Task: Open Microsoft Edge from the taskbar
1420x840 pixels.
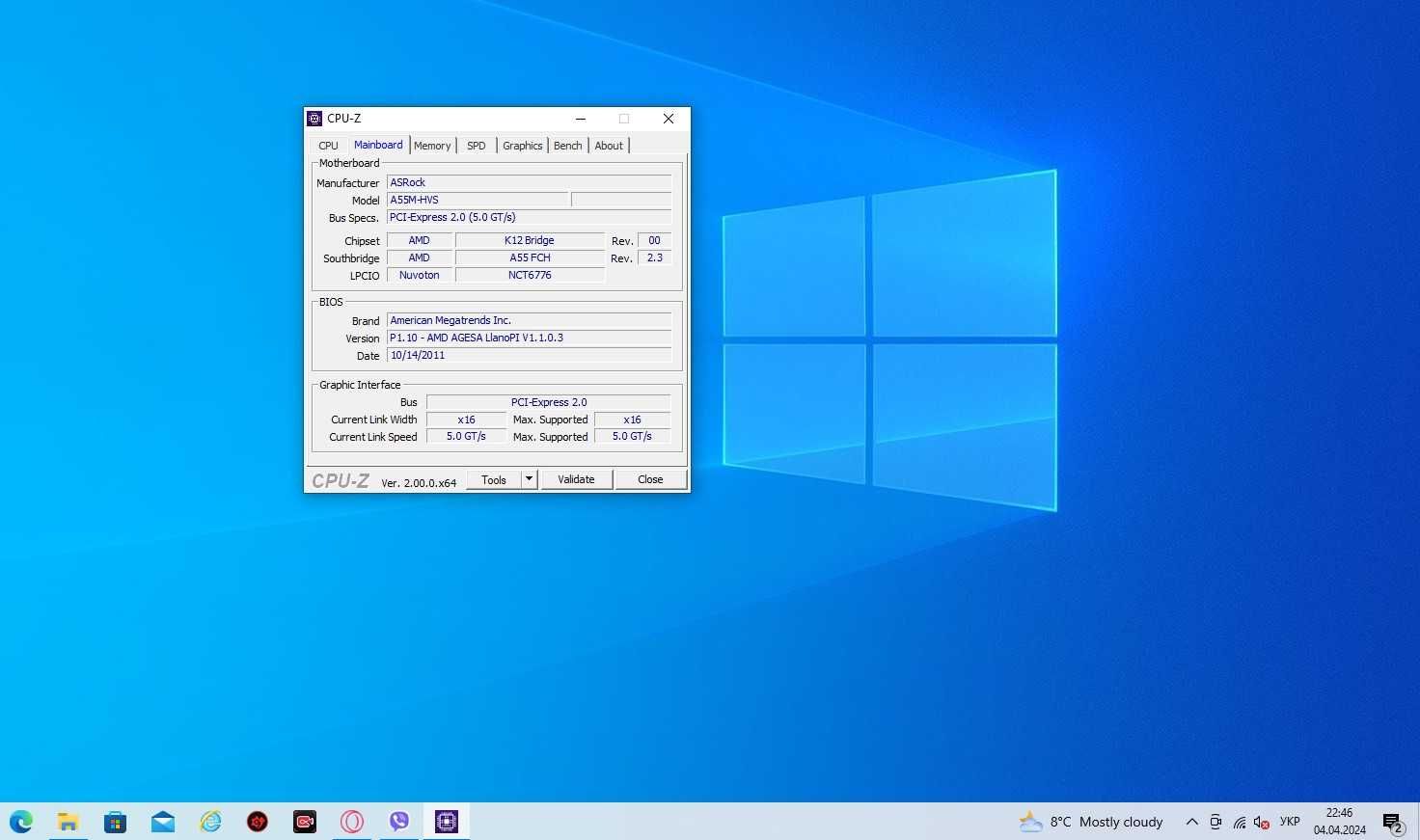Action: click(21, 822)
